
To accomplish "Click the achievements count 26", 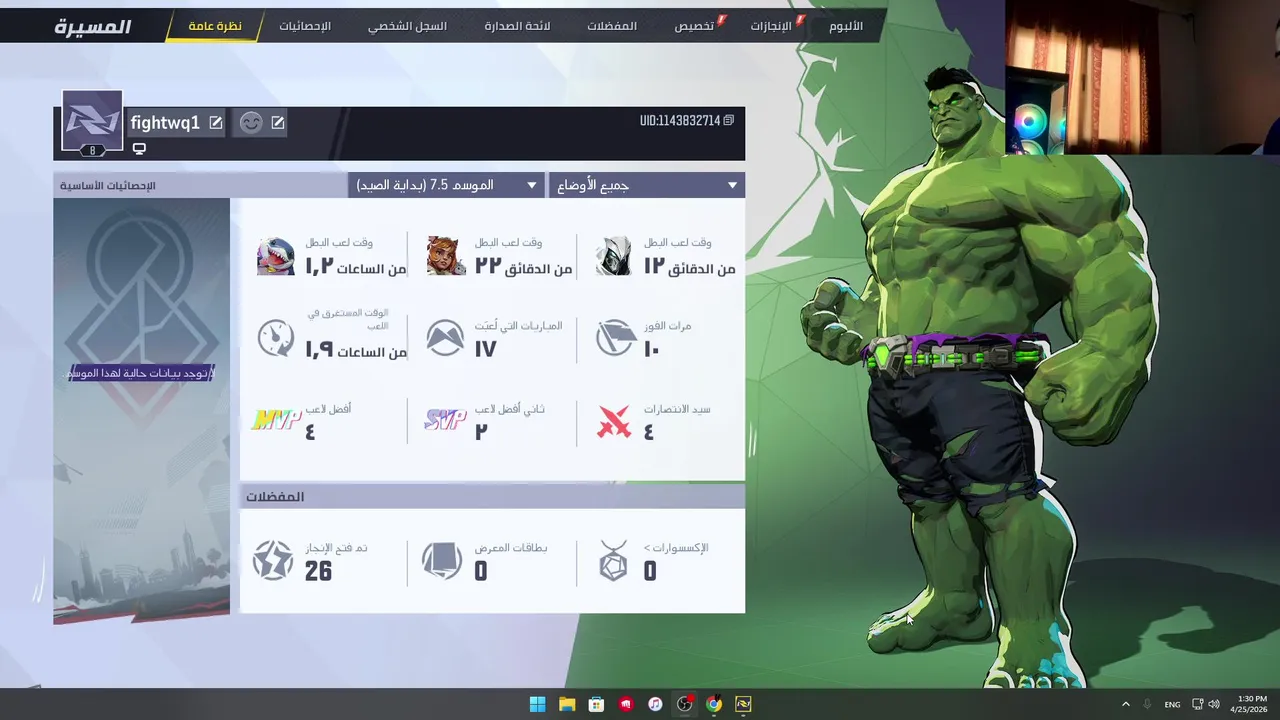I will coord(318,572).
